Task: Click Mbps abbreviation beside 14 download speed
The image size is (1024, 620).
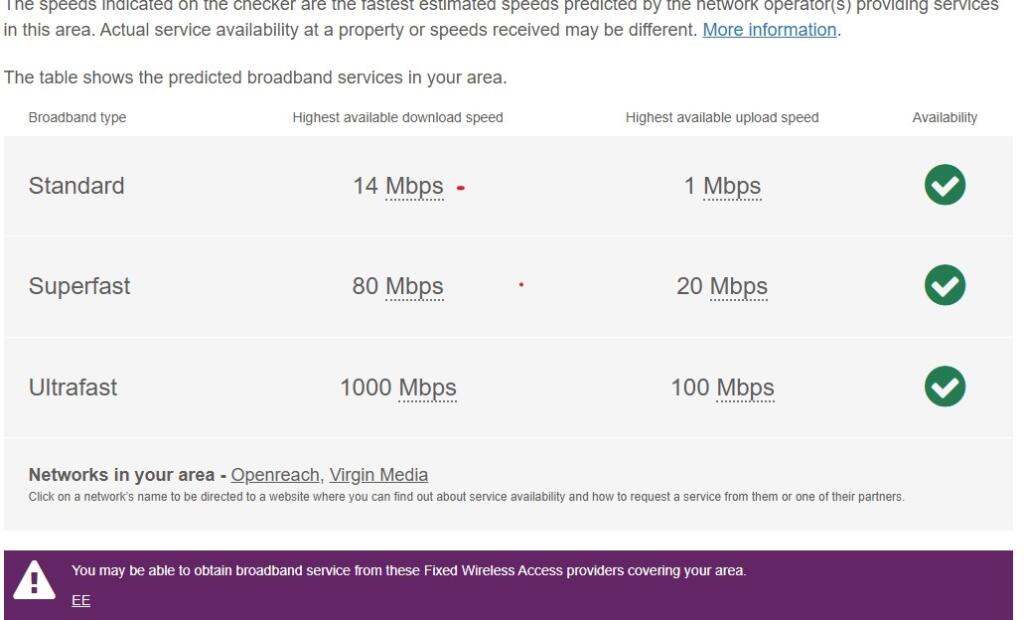Action: 414,186
